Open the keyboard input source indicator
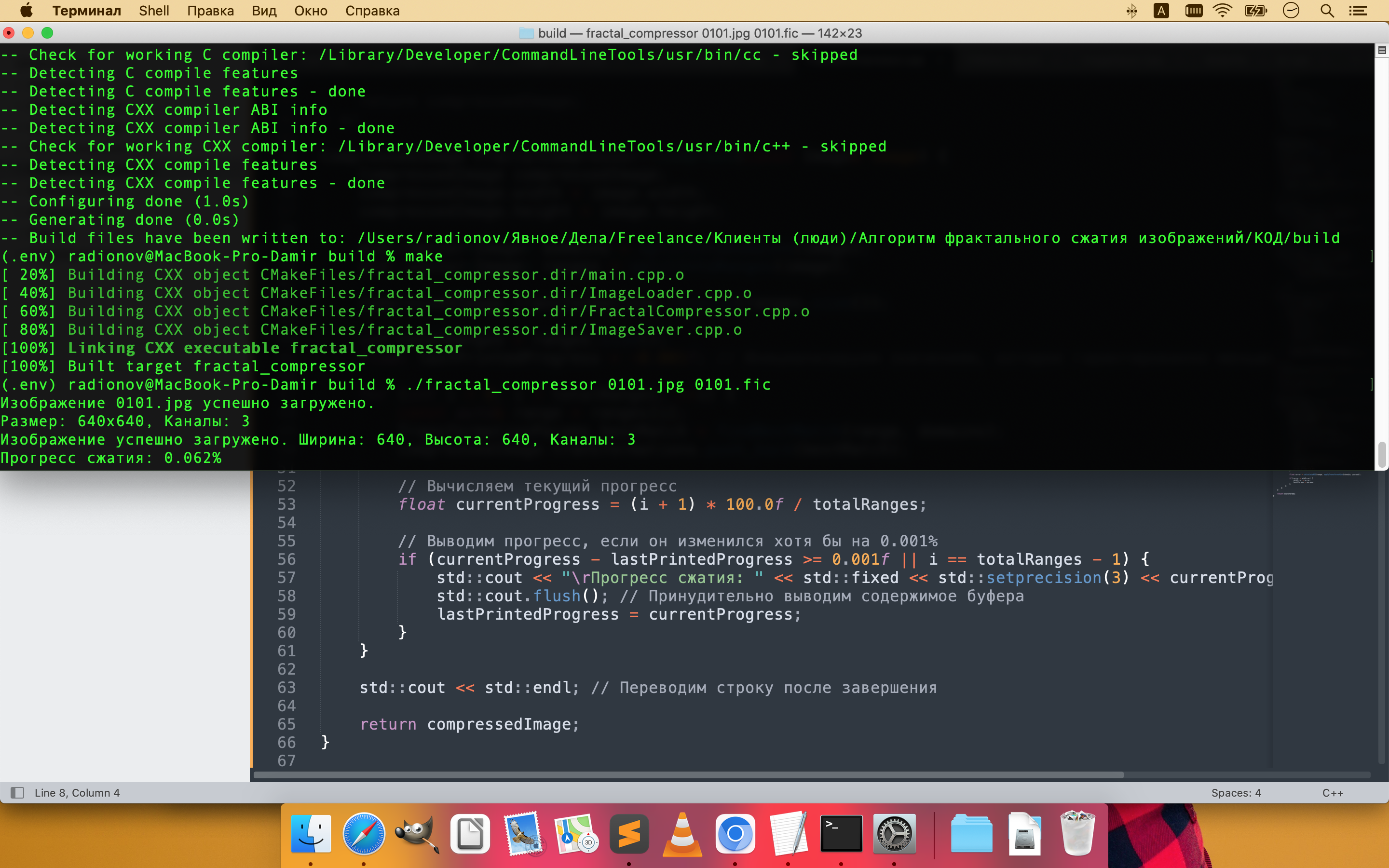 point(1160,10)
